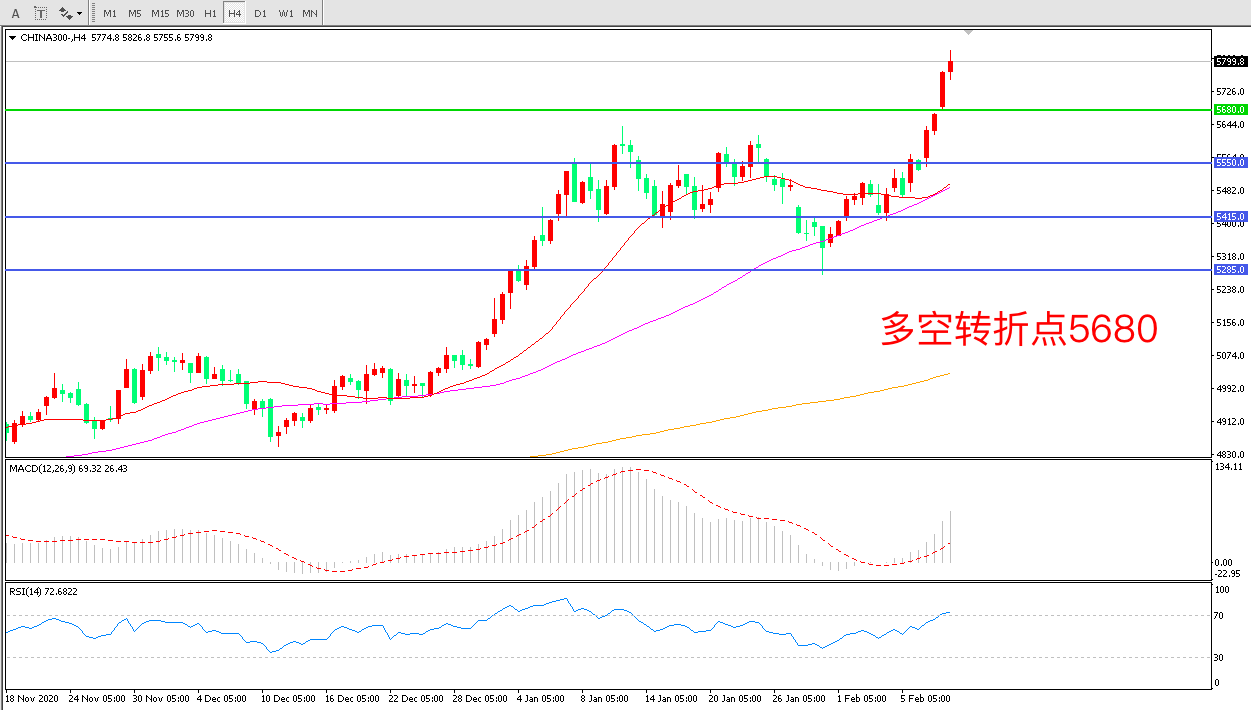
Task: Change chart to D1 daily timeframe
Action: (x=260, y=14)
